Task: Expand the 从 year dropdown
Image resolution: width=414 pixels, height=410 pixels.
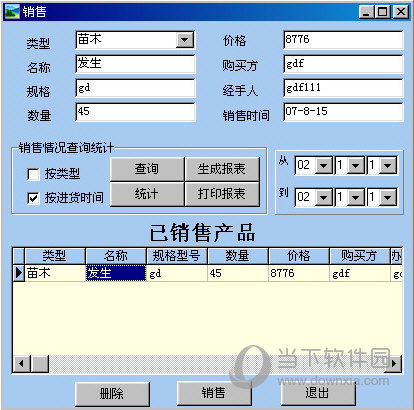Action: tap(323, 165)
